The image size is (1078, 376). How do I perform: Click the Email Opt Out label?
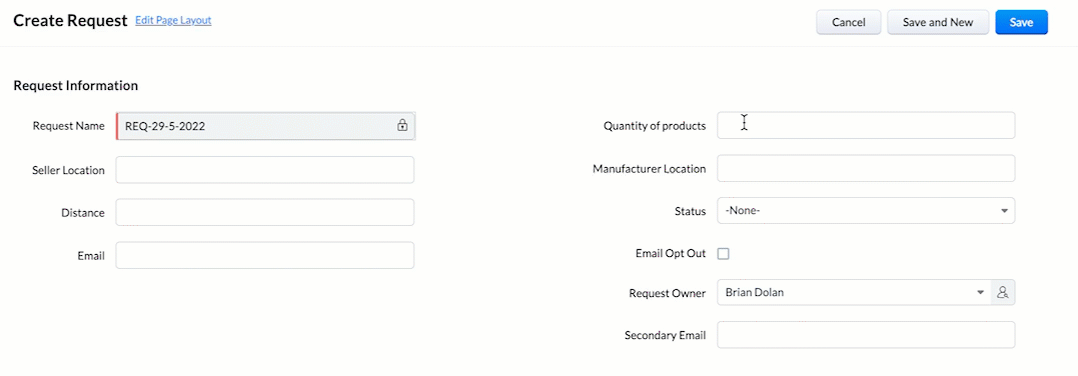(670, 254)
